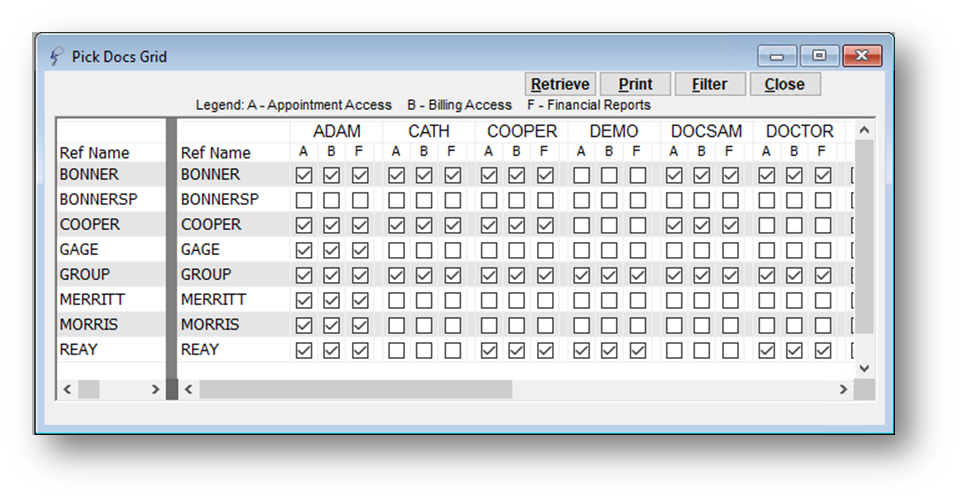Click vertical scrollbar down arrow
The width and height of the screenshot is (960, 500).
(x=864, y=368)
